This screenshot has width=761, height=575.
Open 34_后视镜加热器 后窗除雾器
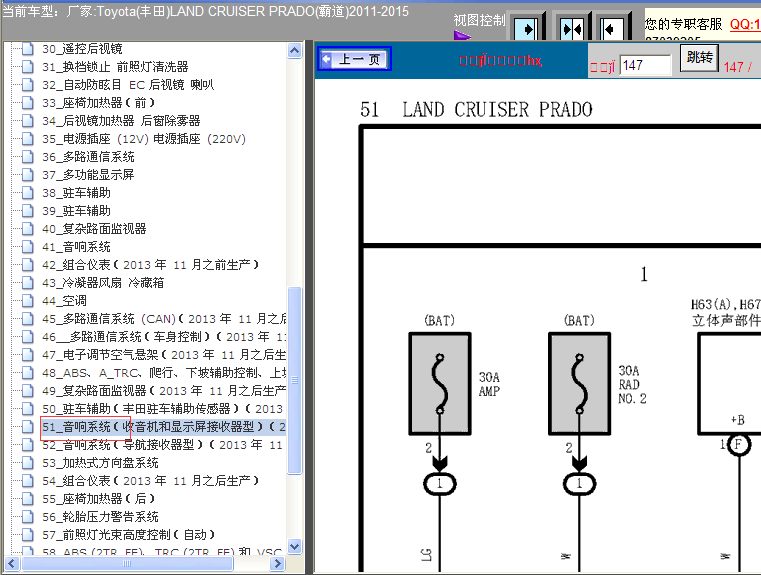click(121, 120)
